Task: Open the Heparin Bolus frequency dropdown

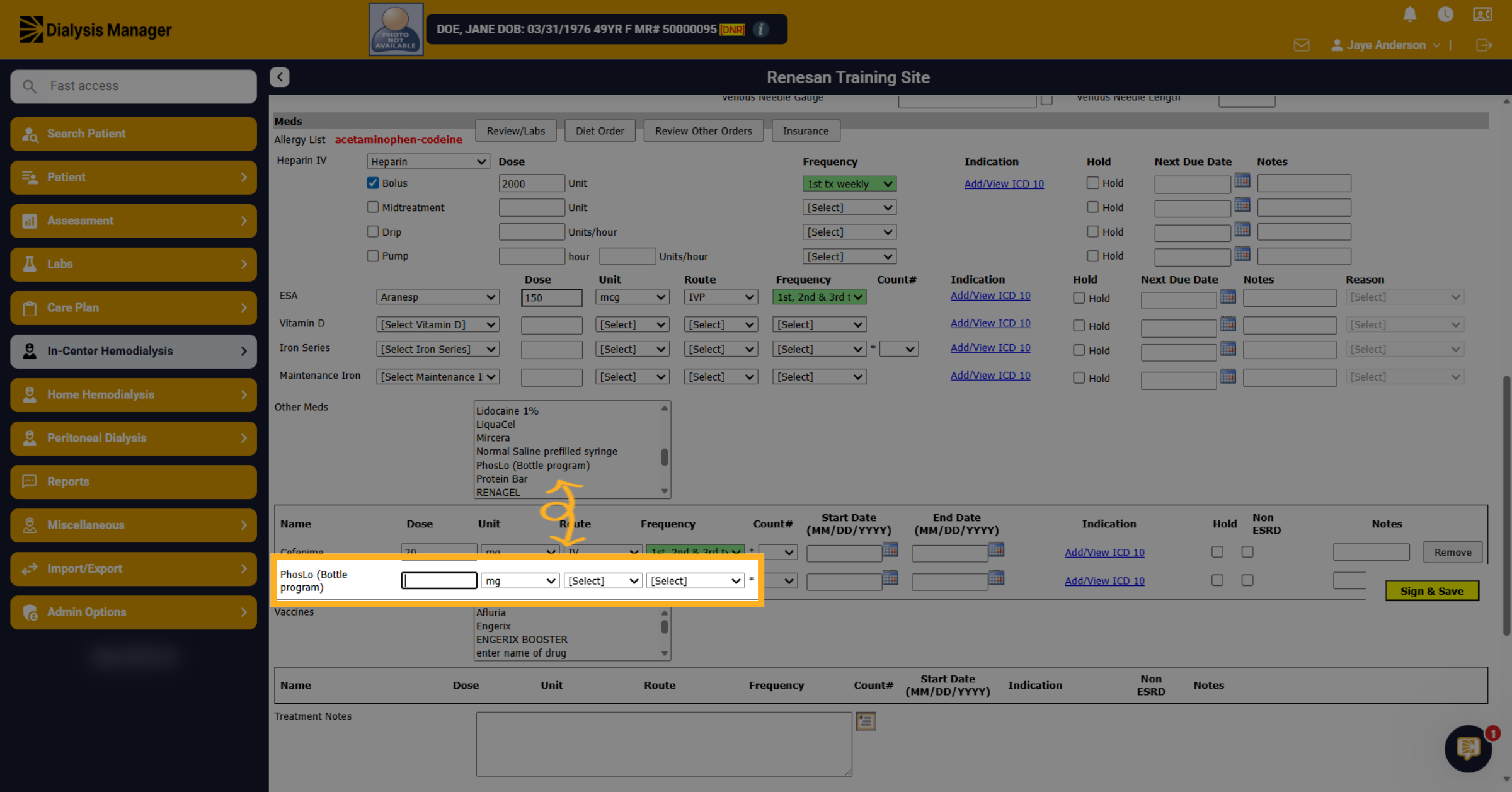Action: (849, 183)
